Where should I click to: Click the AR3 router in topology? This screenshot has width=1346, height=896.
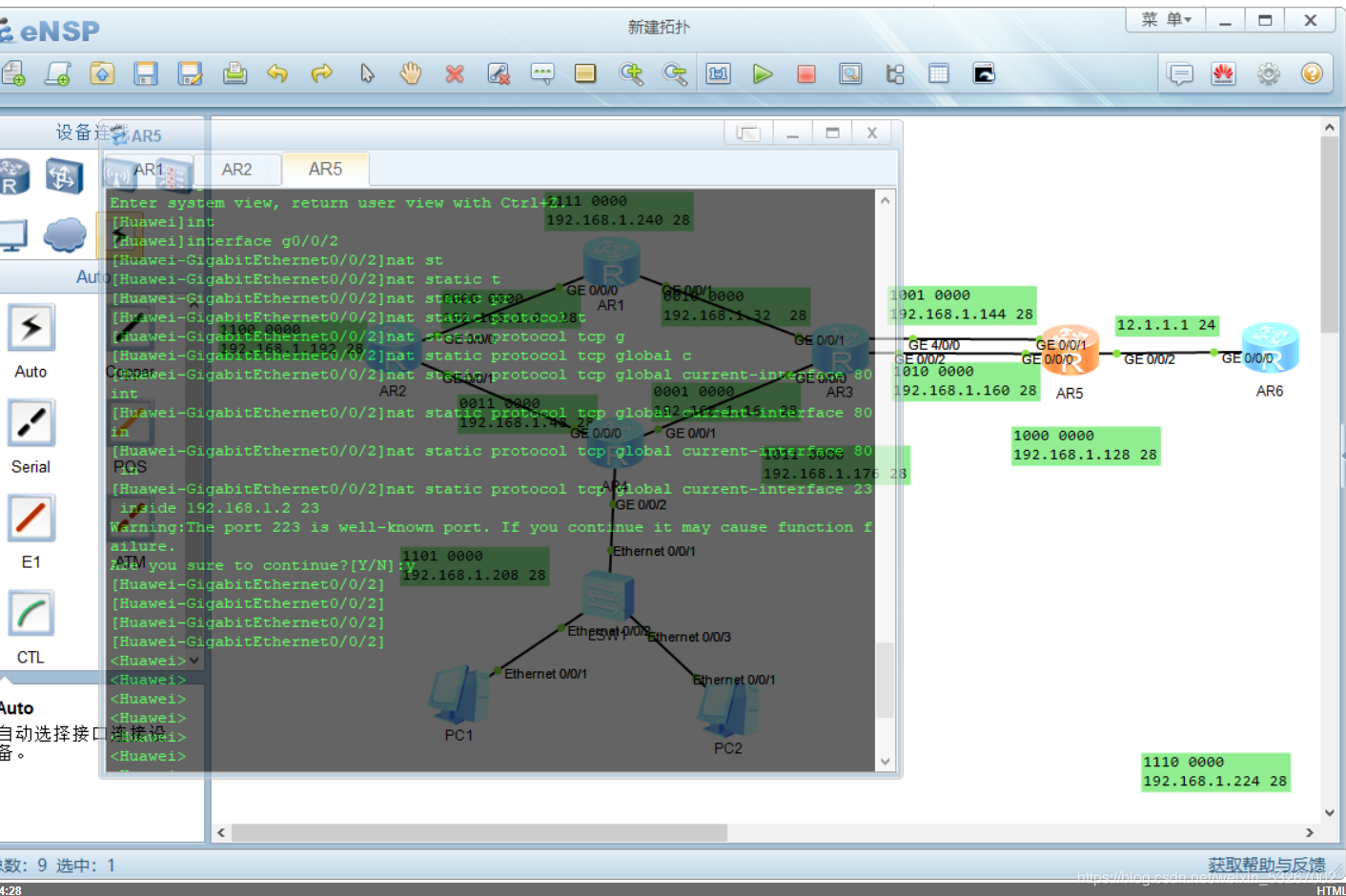(840, 350)
